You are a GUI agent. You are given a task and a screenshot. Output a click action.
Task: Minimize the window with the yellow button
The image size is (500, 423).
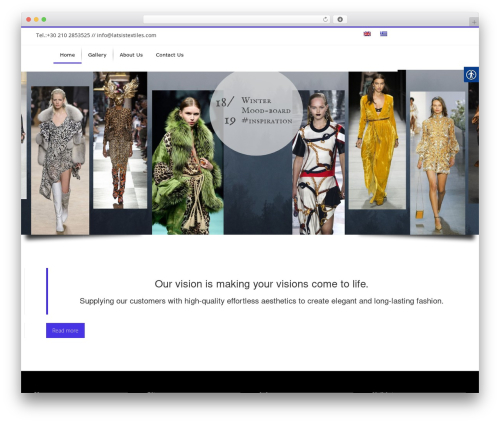point(36,19)
